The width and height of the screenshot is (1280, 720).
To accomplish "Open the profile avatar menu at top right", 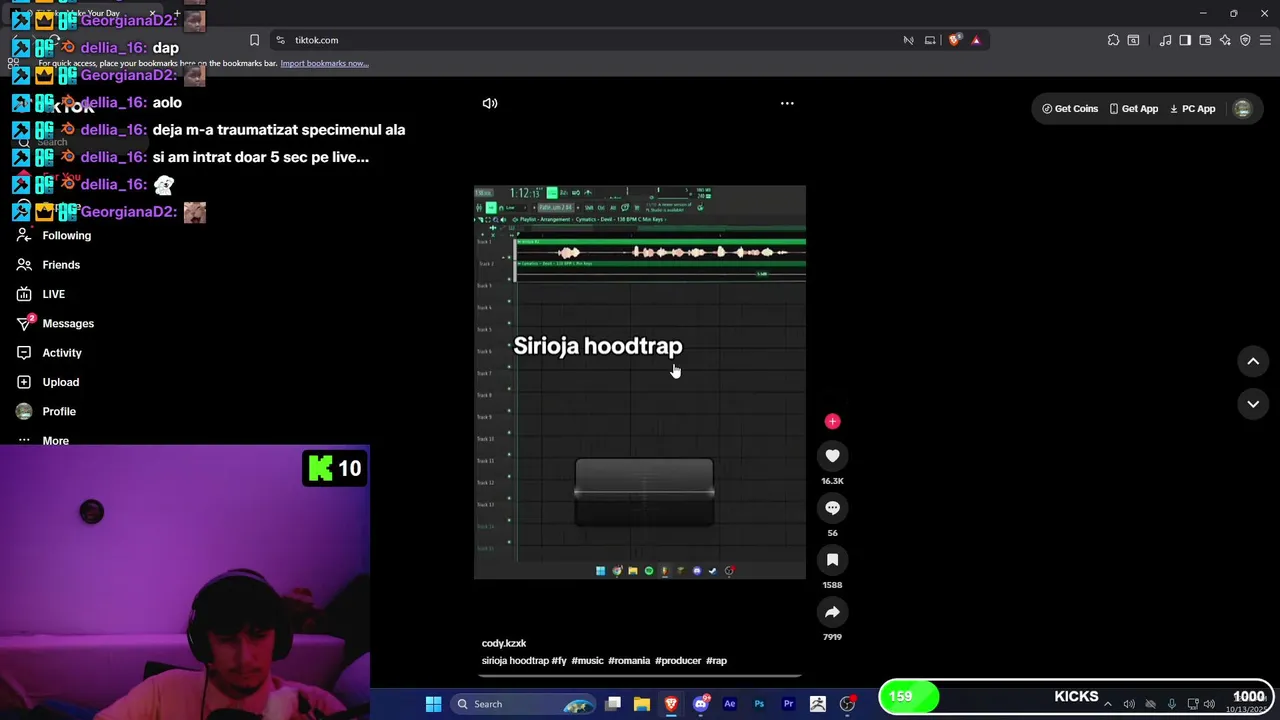I will [x=1242, y=109].
